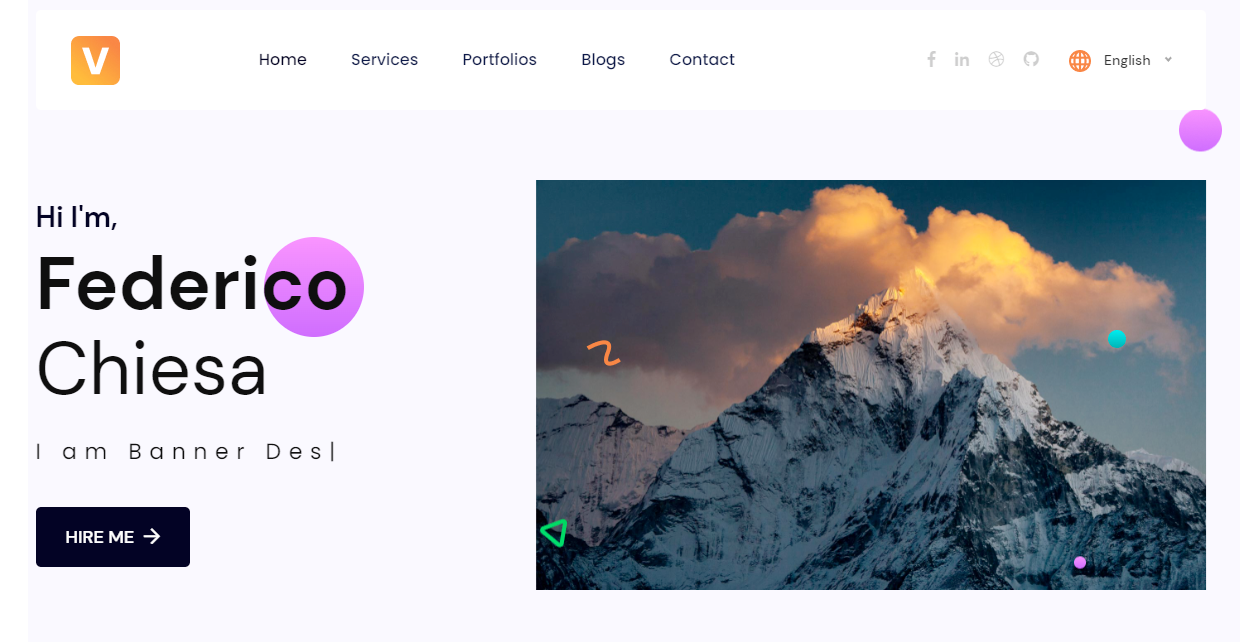The height and width of the screenshot is (642, 1240).
Task: Go to the Home menu item
Action: coord(283,60)
